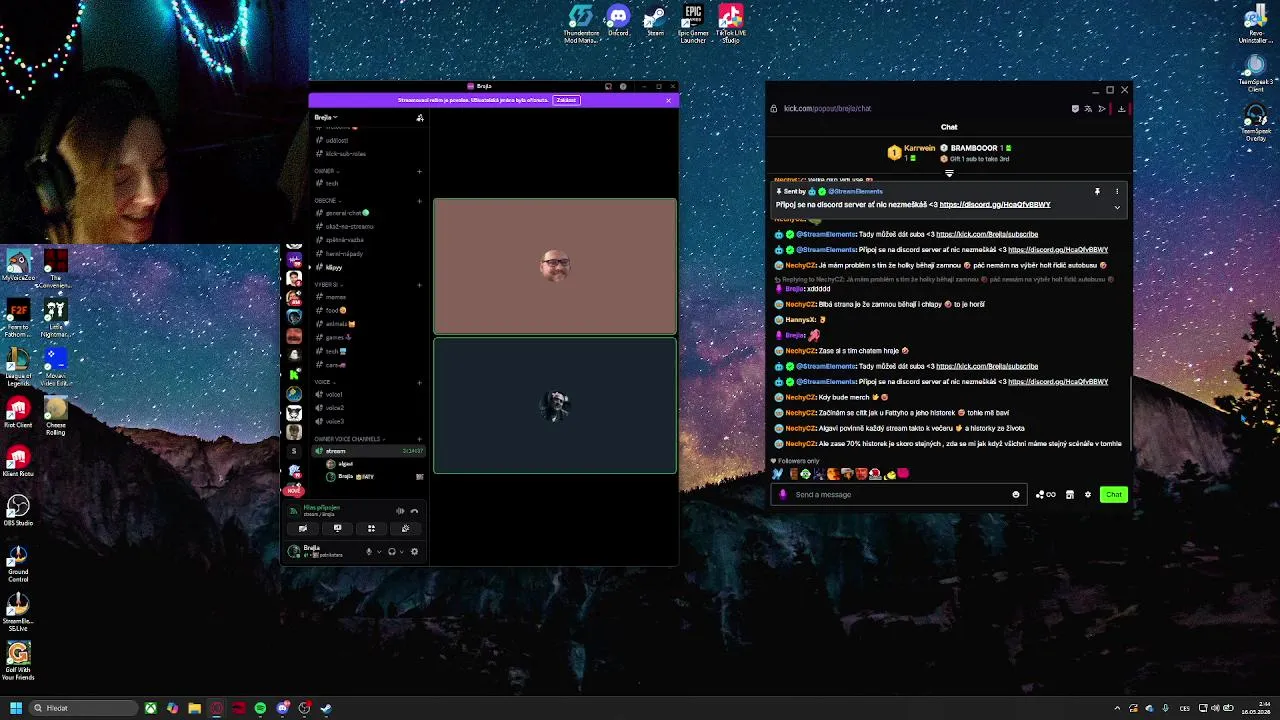Open Golf With Your Friends desktop icon
This screenshot has height=720, width=1280.
click(18, 661)
